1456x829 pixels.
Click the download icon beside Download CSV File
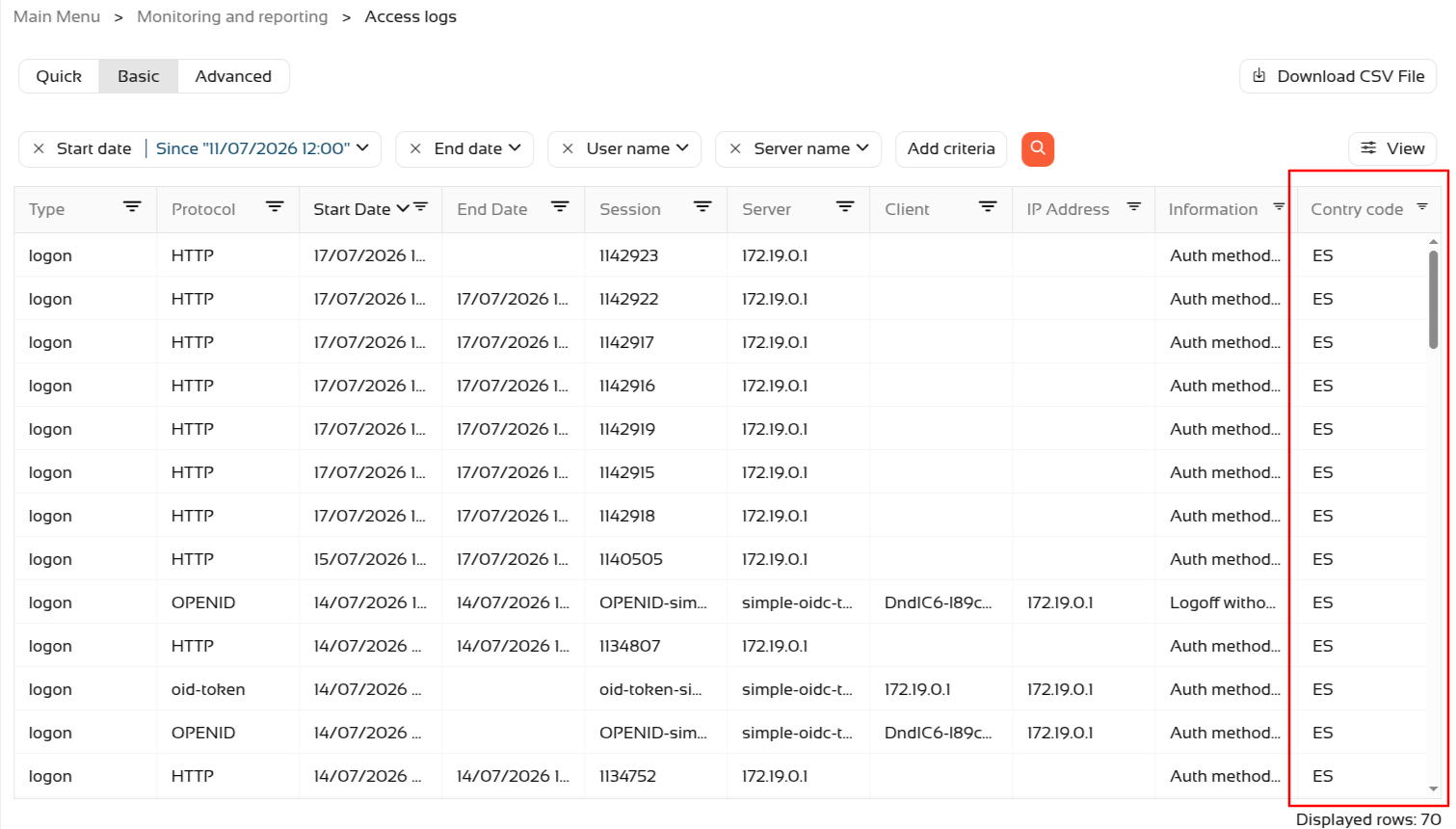point(1258,75)
